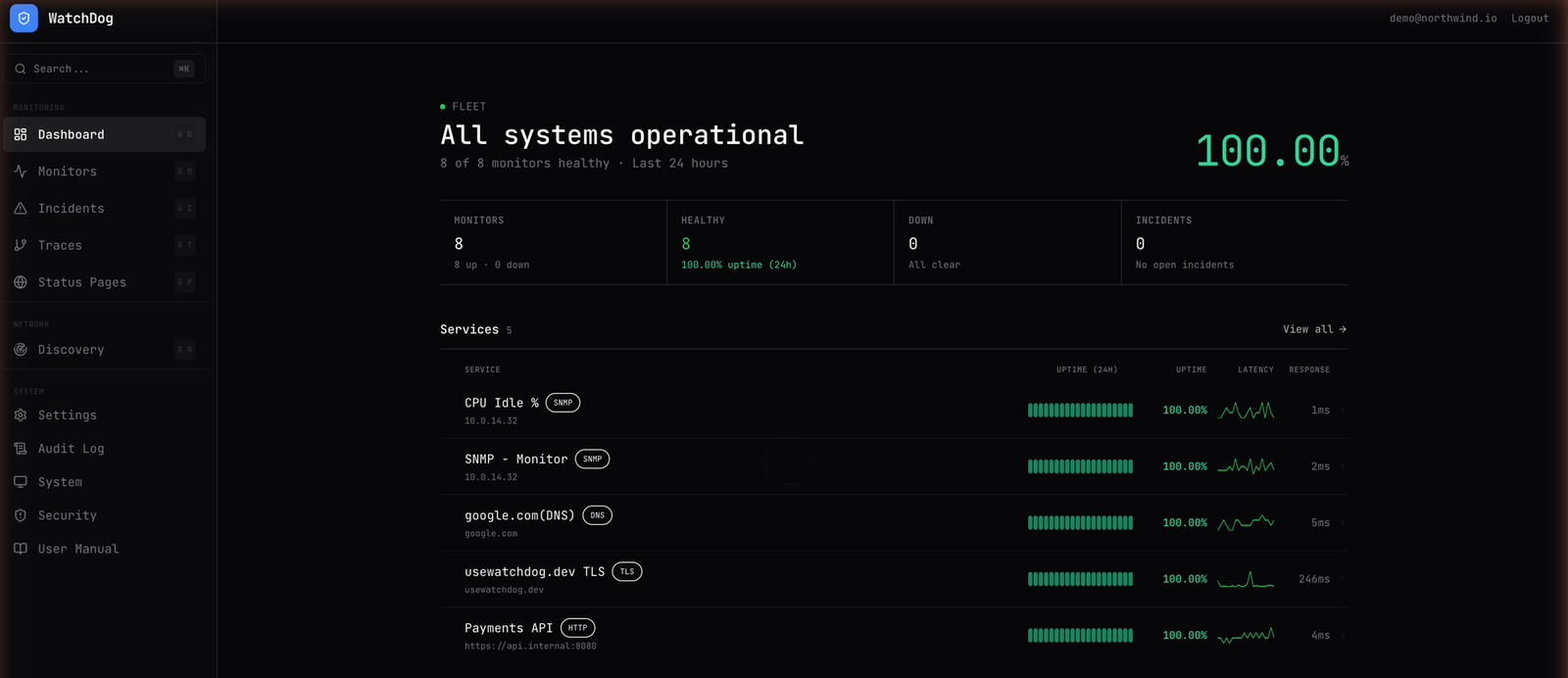
Task: Click the 100.00% fleet uptime figure
Action: (1272, 151)
